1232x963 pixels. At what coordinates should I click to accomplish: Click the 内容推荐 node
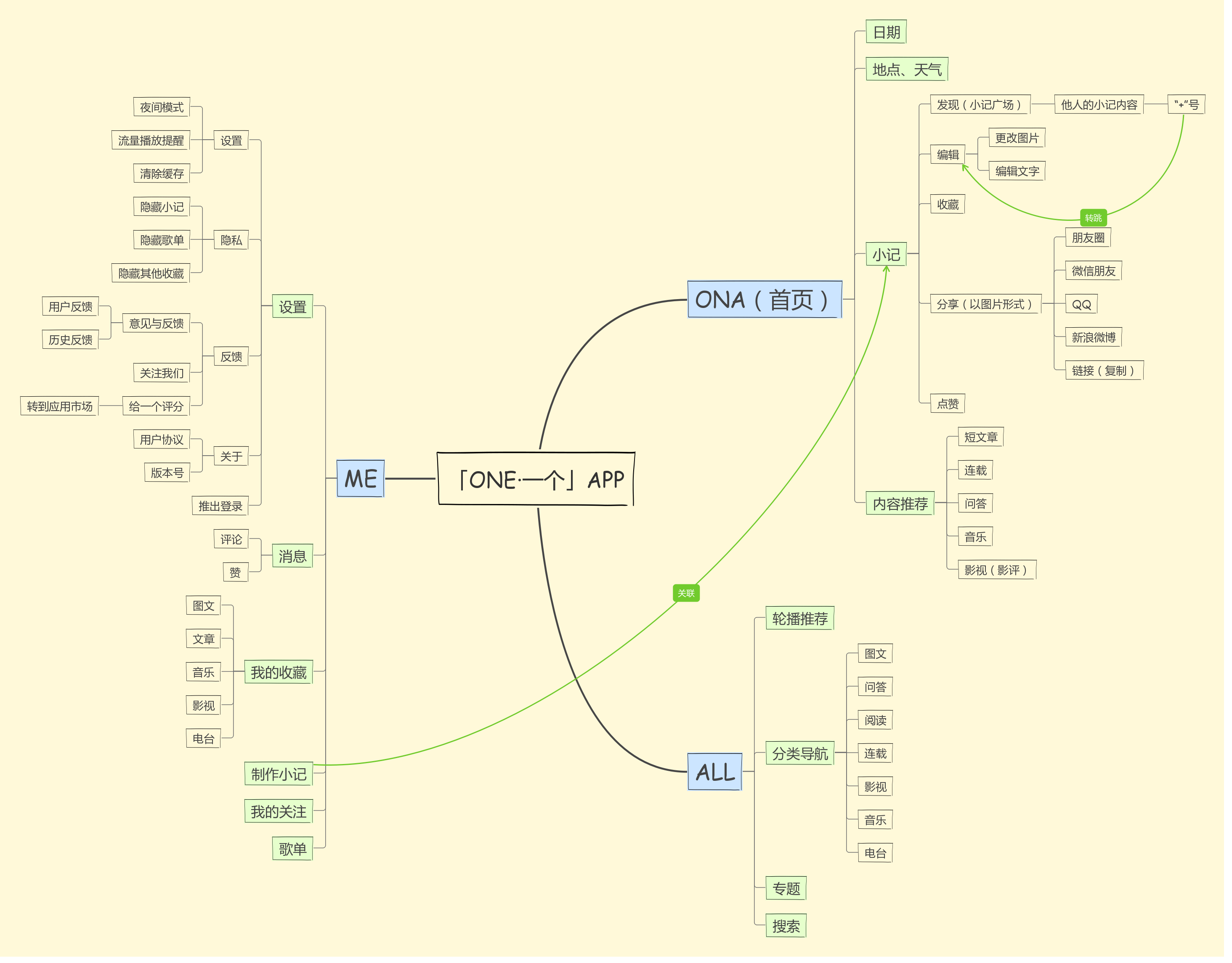click(906, 506)
